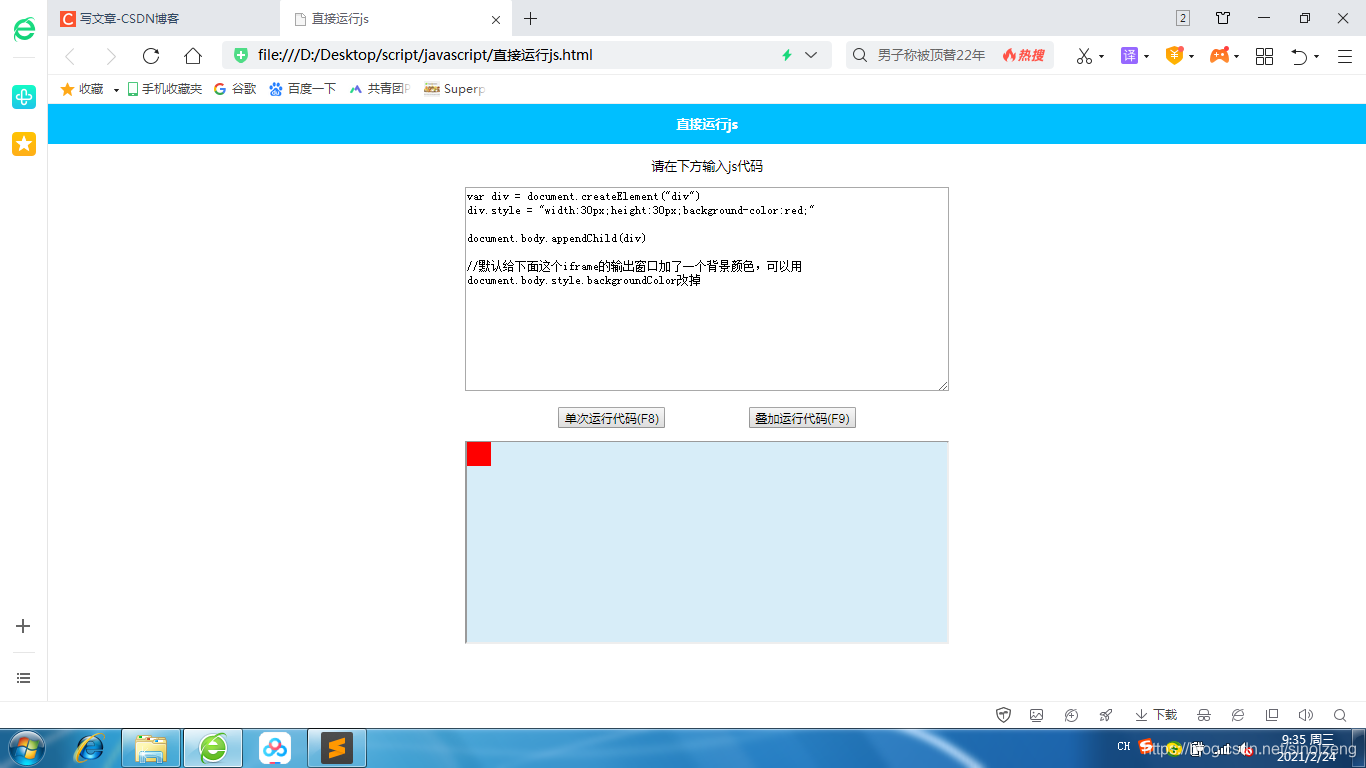This screenshot has height=768, width=1366.
Task: Expand the screenshot tool dropdown arrow
Action: [x=1102, y=56]
